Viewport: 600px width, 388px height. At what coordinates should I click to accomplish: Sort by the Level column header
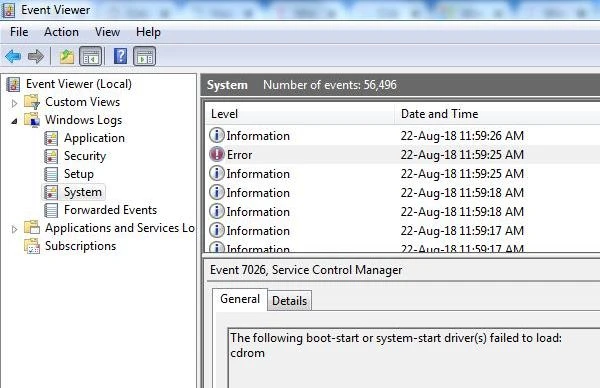(300, 114)
